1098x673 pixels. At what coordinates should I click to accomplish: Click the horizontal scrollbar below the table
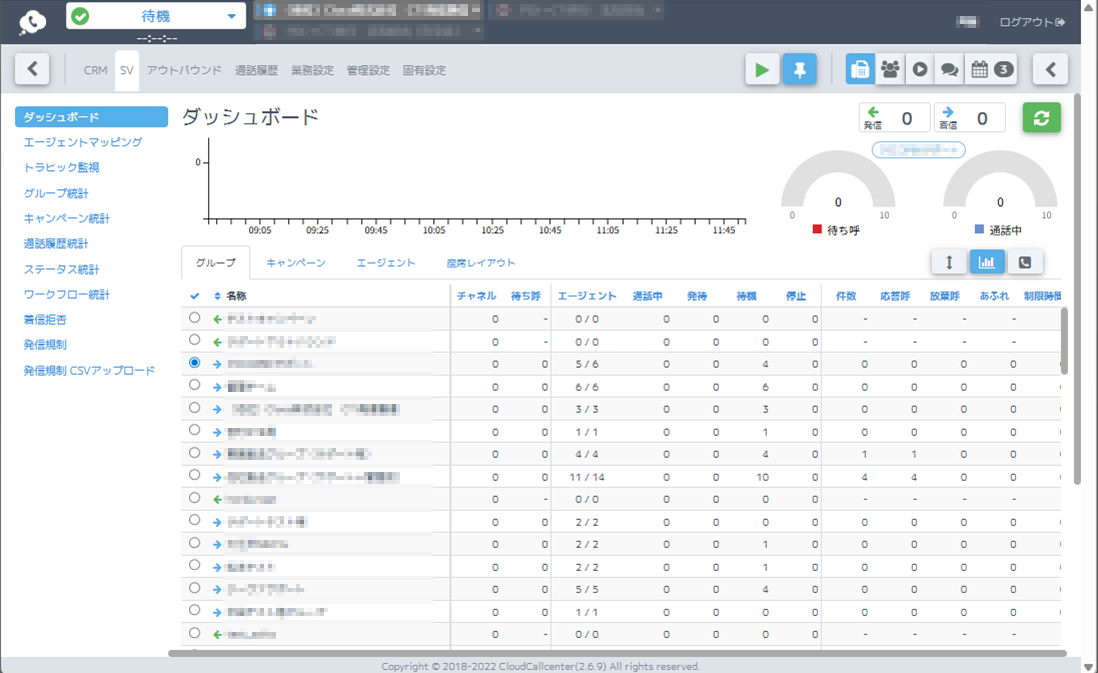tap(620, 653)
